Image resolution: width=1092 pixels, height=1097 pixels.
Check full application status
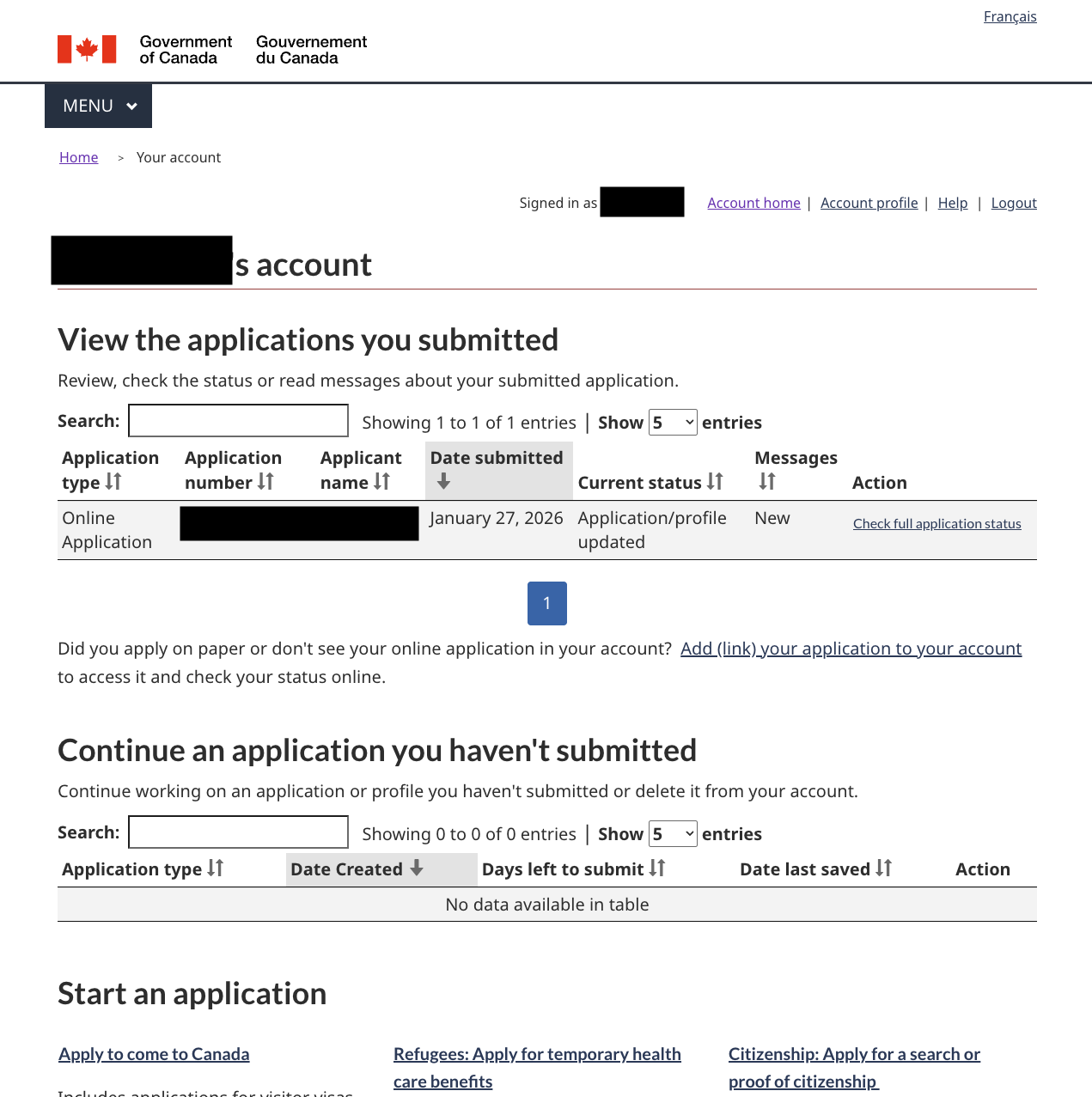[936, 523]
